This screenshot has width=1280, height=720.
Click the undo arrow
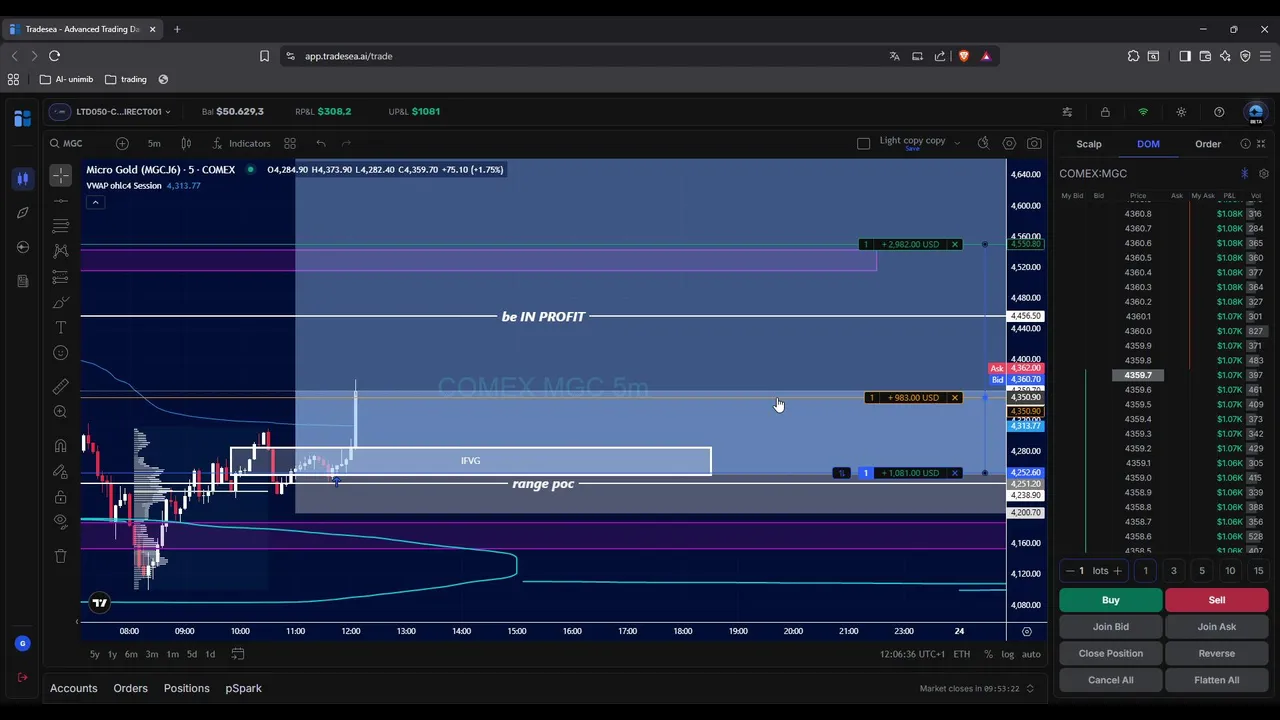pos(321,143)
